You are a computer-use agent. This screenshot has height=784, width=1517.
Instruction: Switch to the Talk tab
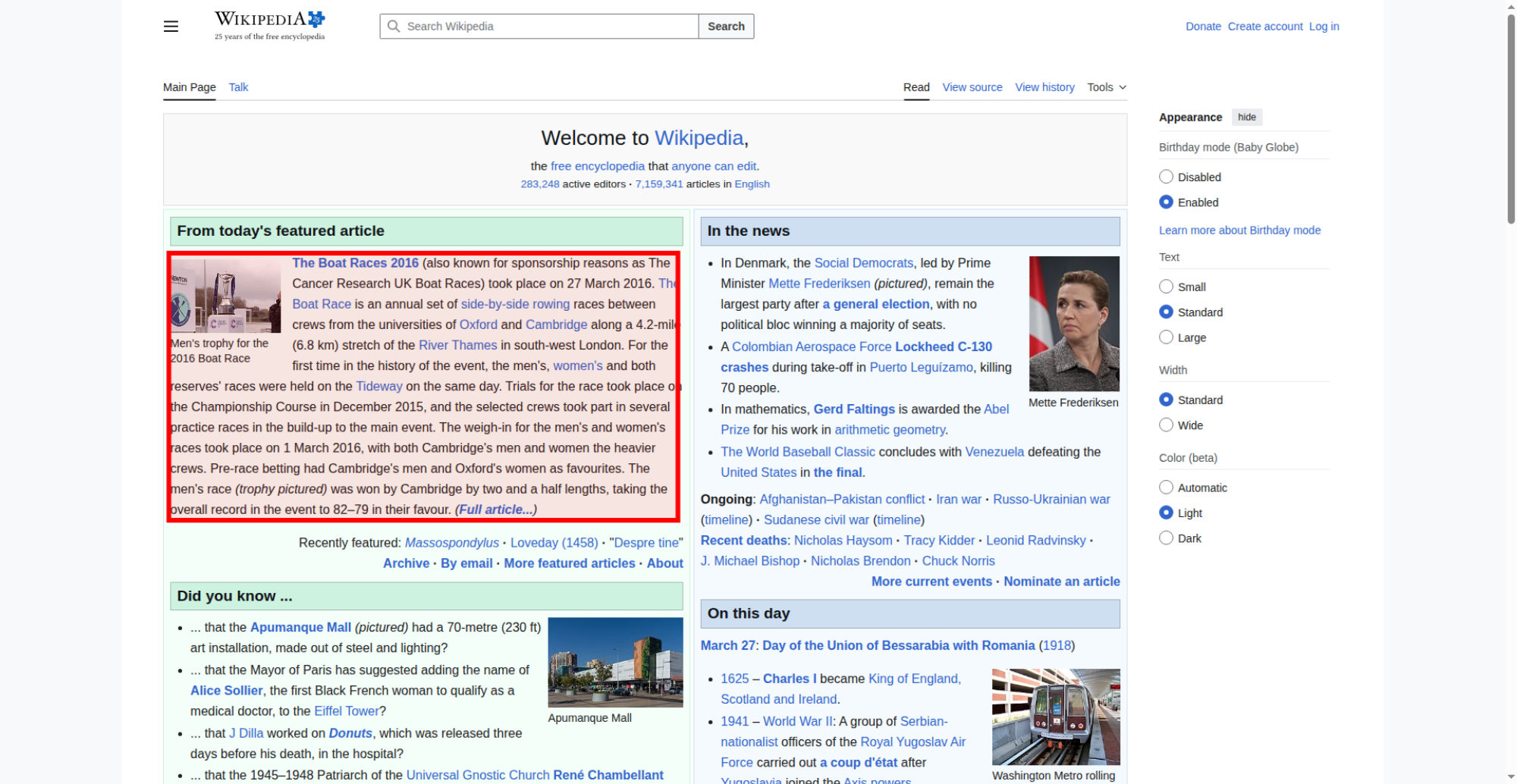coord(238,87)
